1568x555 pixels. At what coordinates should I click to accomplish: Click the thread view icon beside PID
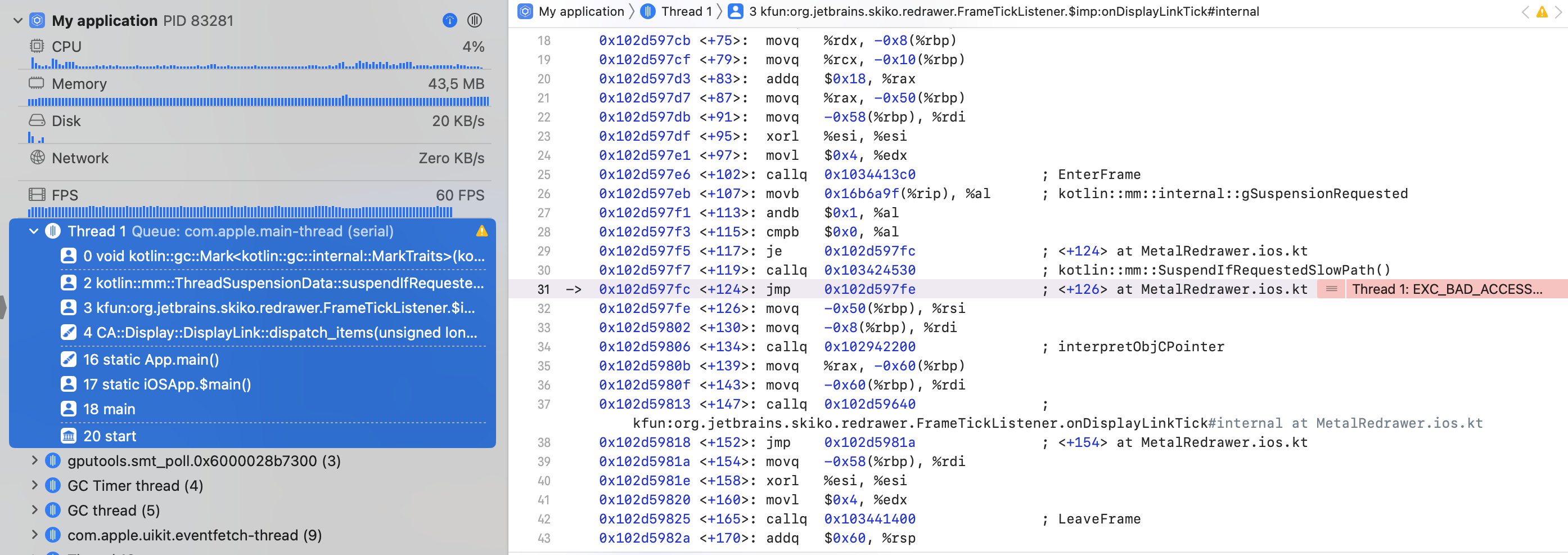475,21
